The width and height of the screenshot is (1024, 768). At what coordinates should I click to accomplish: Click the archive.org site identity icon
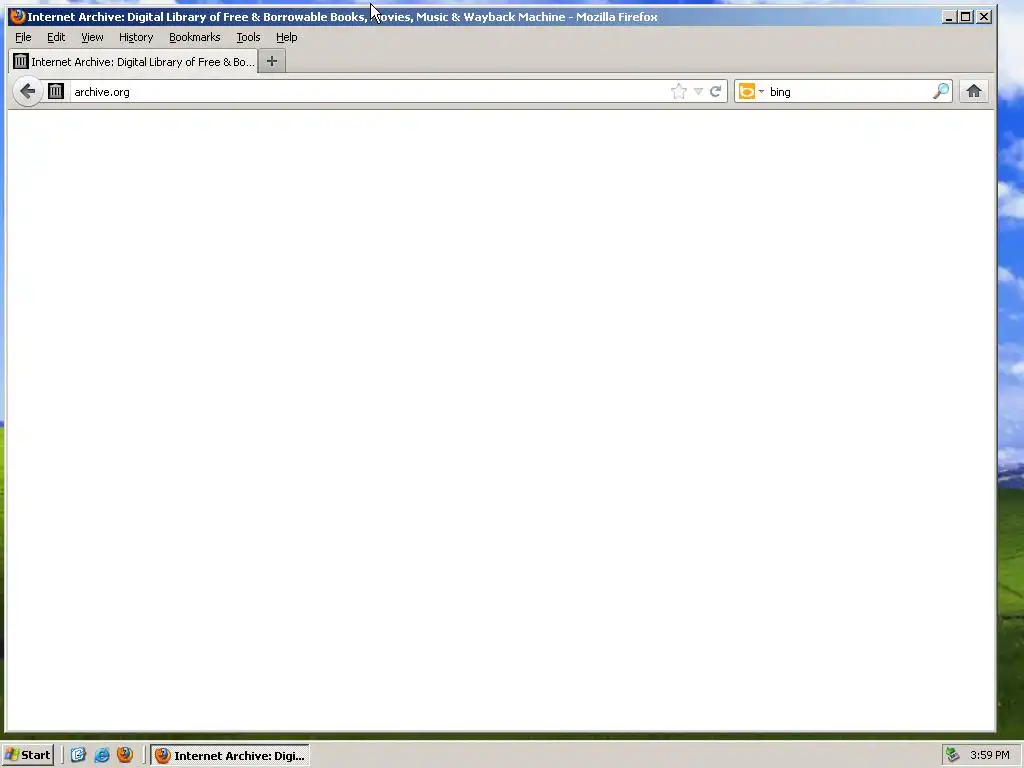(56, 91)
